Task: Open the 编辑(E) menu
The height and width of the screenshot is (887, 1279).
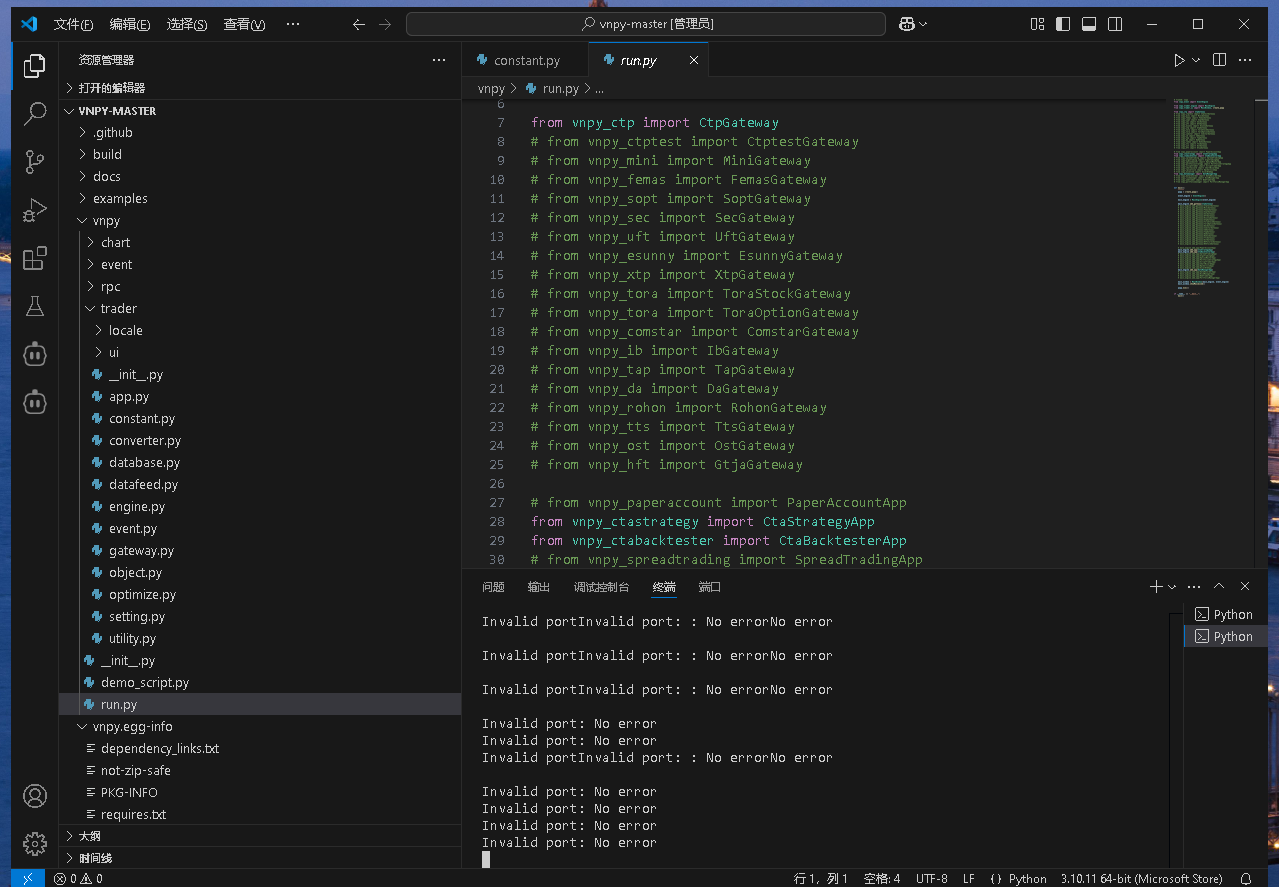Action: (x=130, y=24)
